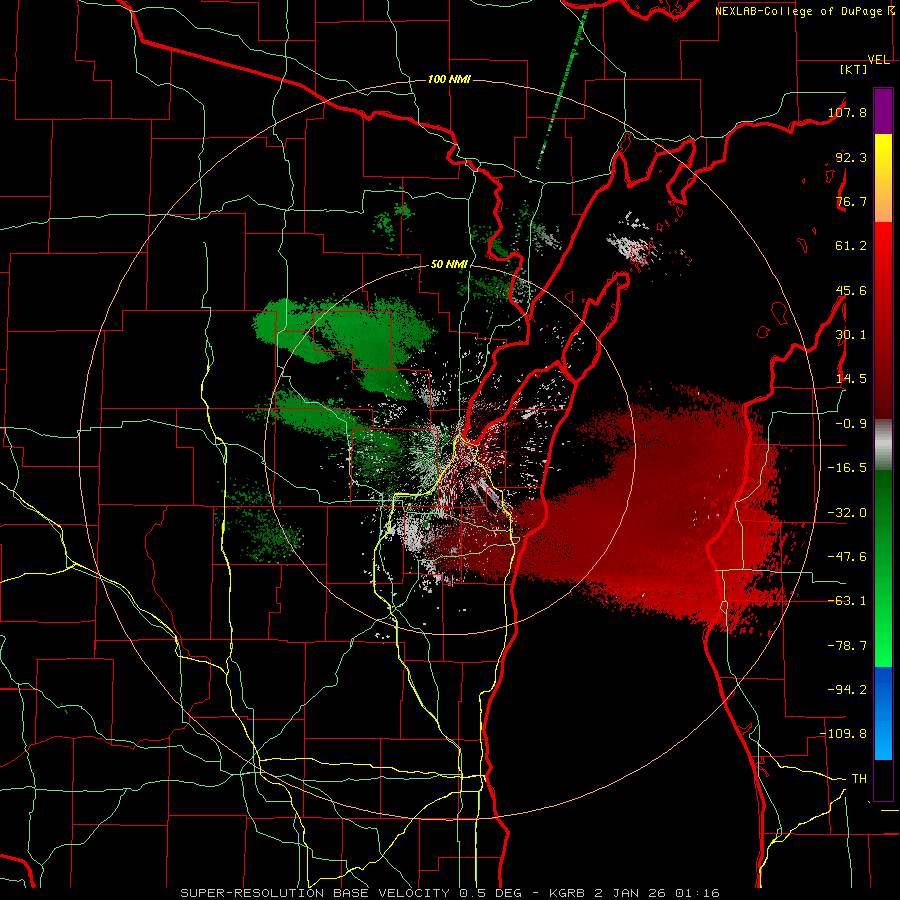Click the [KT] units label
The width and height of the screenshot is (900, 900).
point(854,69)
